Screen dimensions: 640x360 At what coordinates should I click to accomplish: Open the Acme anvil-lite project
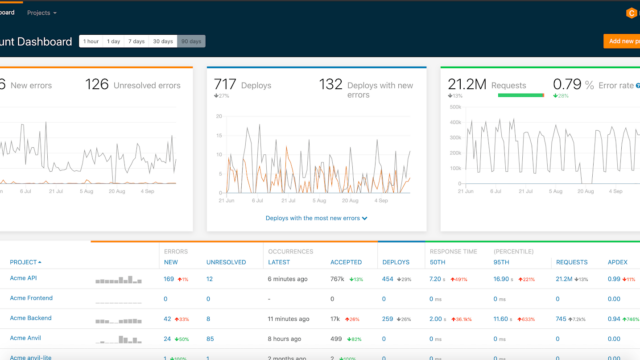31,357
